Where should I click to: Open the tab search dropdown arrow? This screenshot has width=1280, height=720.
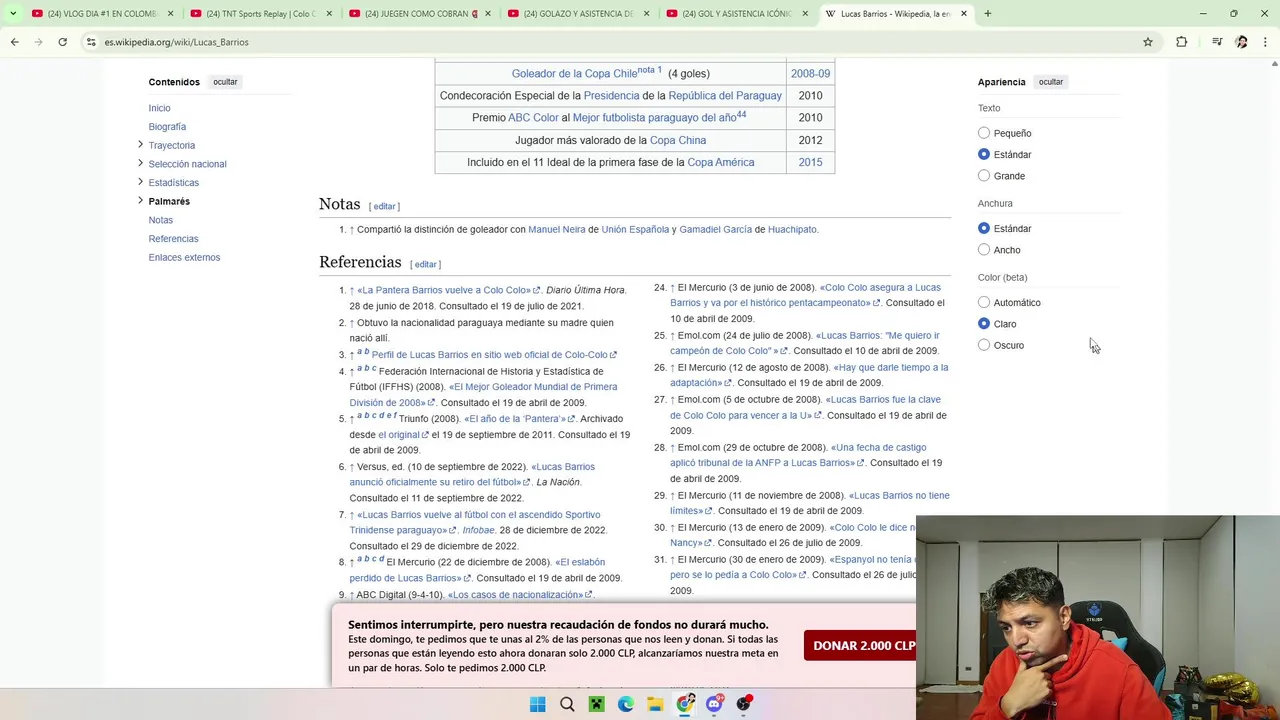click(x=13, y=14)
